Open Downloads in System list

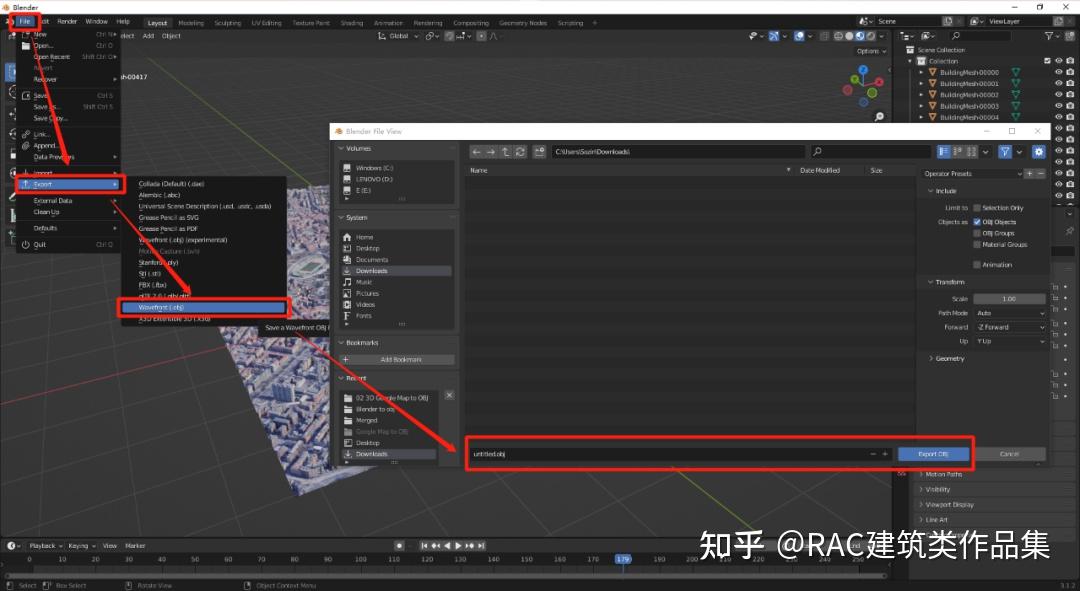click(397, 271)
